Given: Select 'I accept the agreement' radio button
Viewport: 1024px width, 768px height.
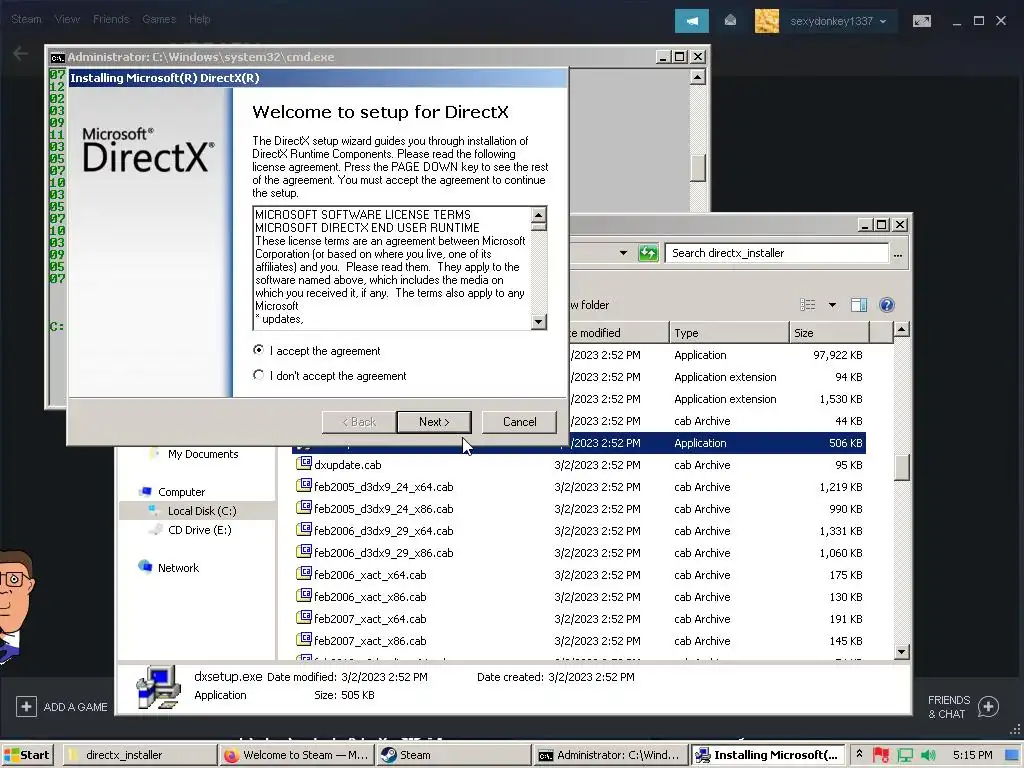Looking at the screenshot, I should pyautogui.click(x=259, y=351).
